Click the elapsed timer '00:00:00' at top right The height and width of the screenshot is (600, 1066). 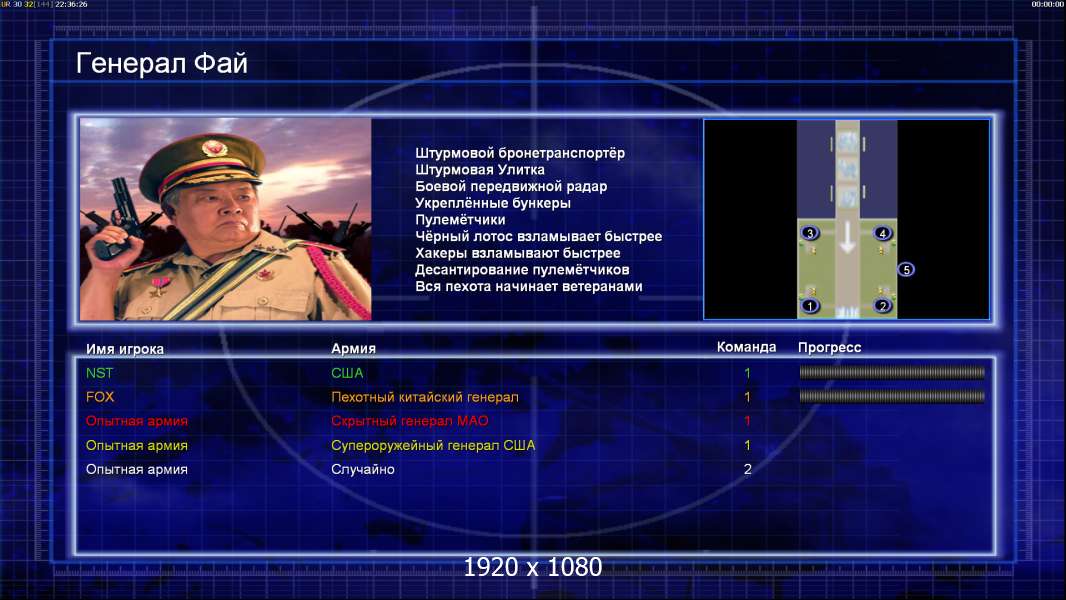(1047, 4)
